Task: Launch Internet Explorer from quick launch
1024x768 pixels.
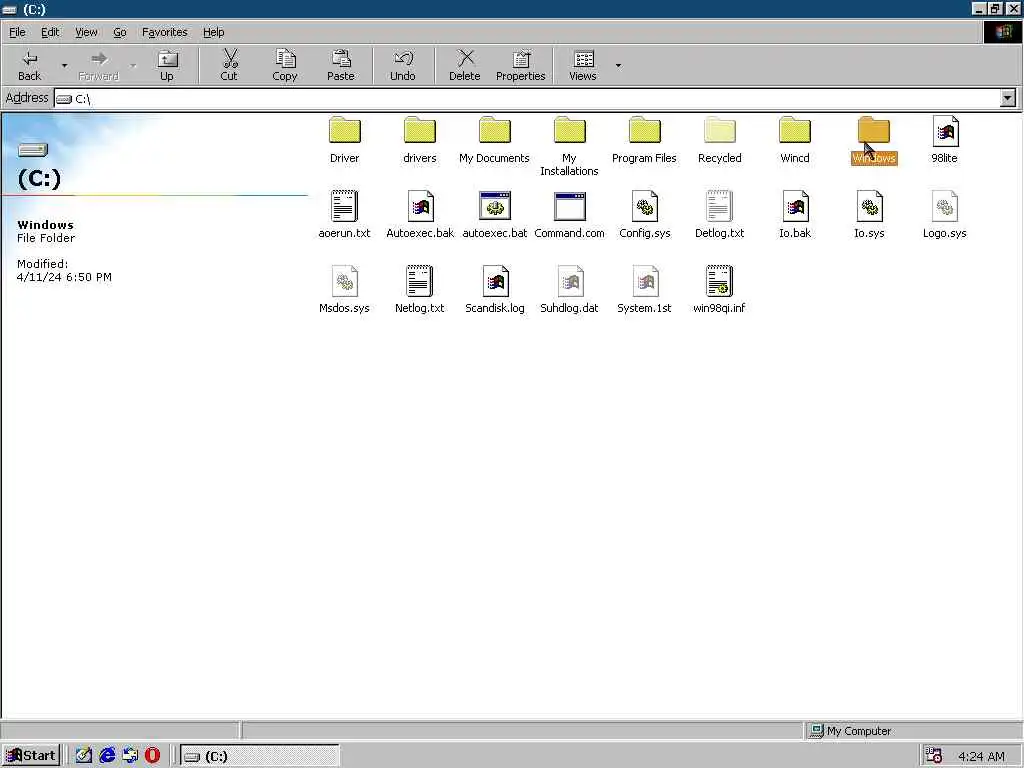Action: click(107, 756)
